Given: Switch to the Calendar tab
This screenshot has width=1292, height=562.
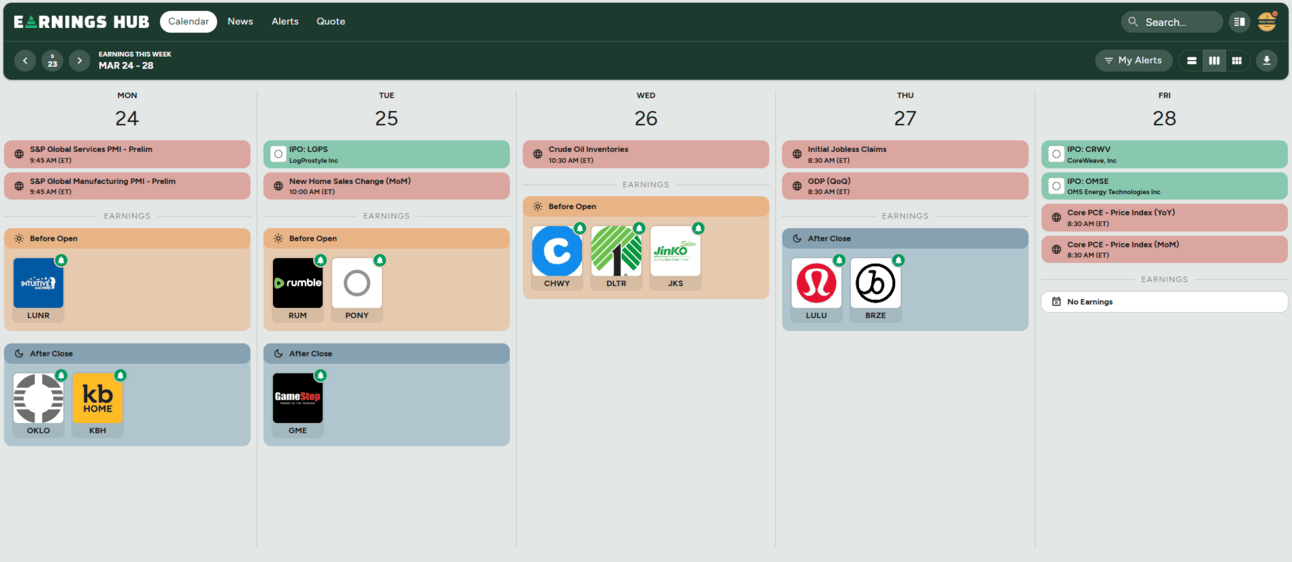Looking at the screenshot, I should tap(188, 21).
